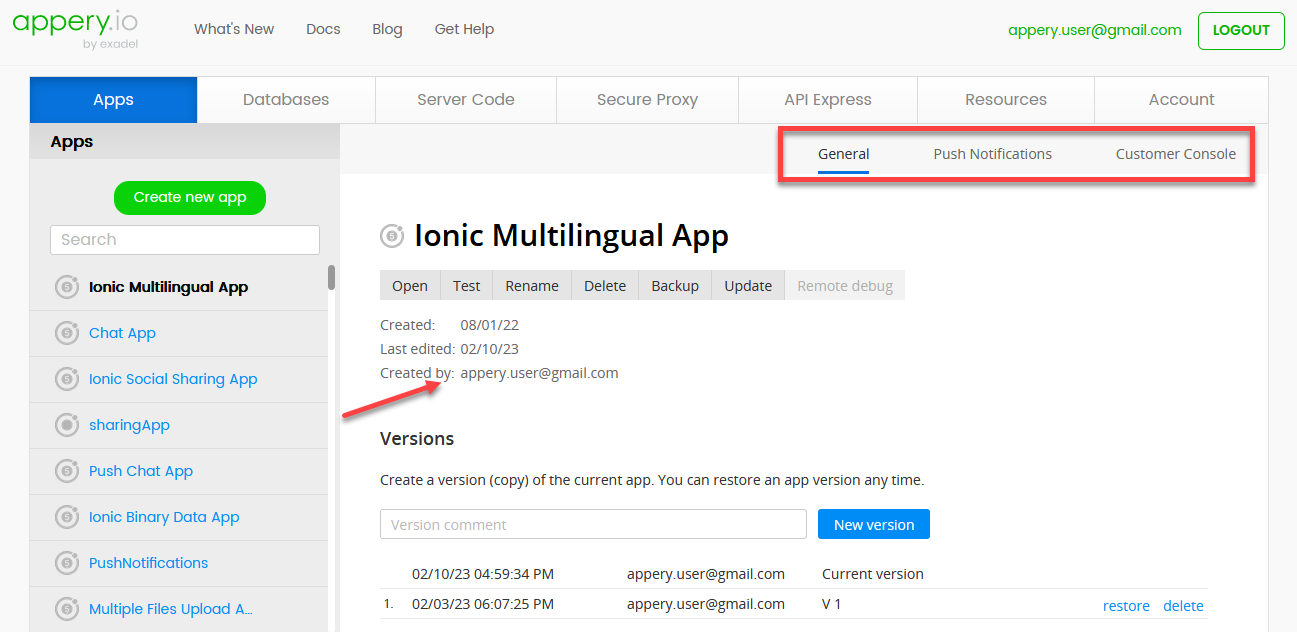Click the appery.io logo
1297x632 pixels.
(75, 30)
